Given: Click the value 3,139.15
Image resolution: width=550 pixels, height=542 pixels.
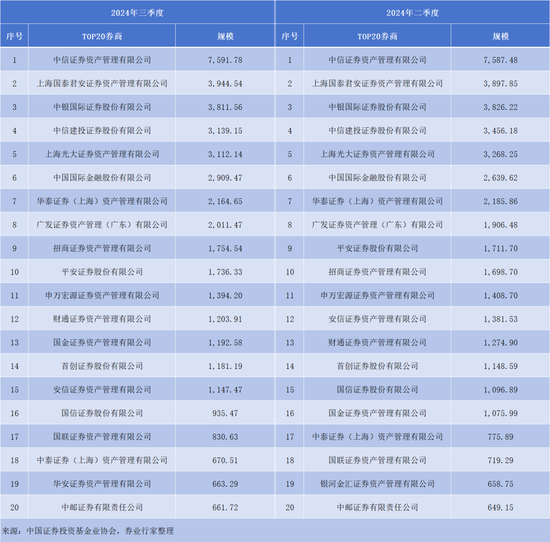Looking at the screenshot, I should (x=225, y=131).
